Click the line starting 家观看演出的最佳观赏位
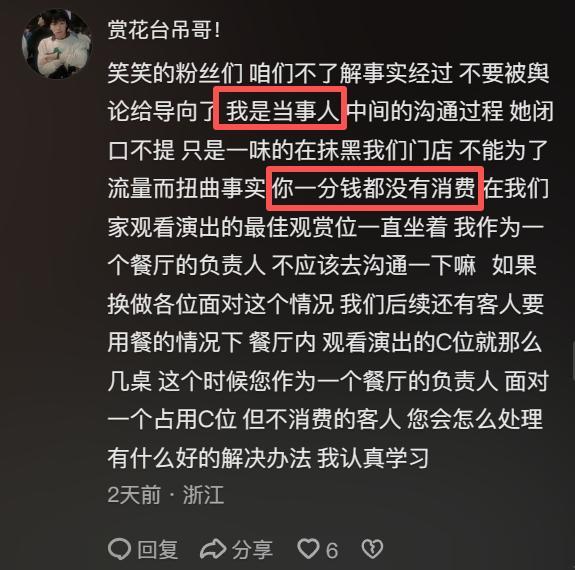This screenshot has height=570, width=575. 325,227
